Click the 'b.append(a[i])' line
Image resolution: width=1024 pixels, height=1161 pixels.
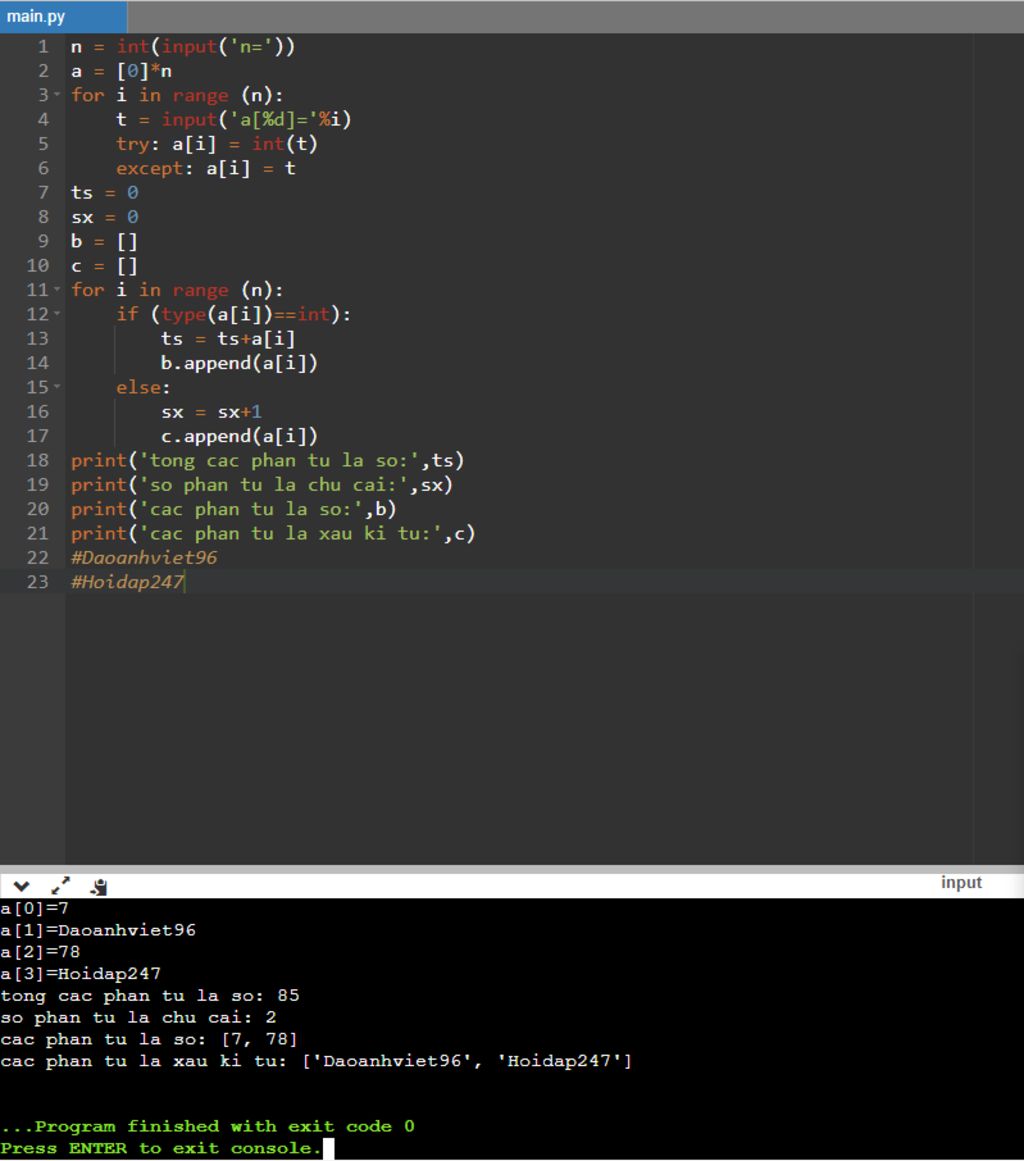tap(239, 363)
